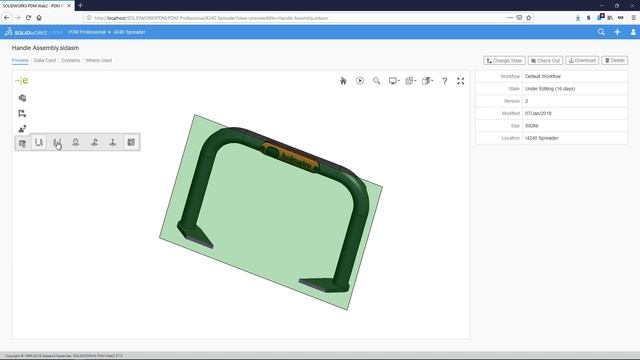This screenshot has width=640, height=360.
Task: Activate the zoom magnifier tool in viewer toolbar
Action: tap(376, 81)
